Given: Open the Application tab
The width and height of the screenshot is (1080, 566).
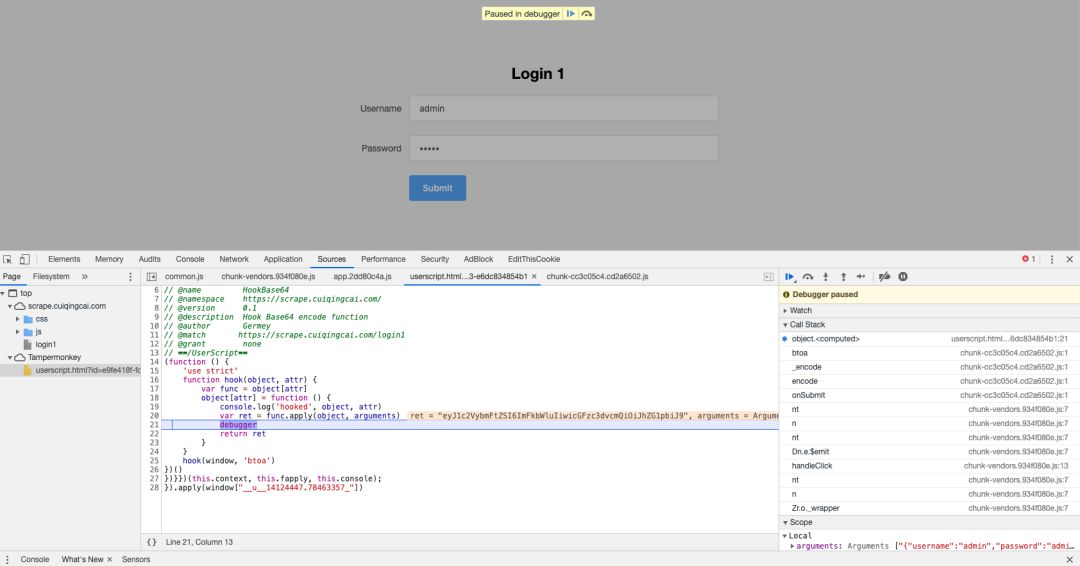Looking at the screenshot, I should click(283, 260).
